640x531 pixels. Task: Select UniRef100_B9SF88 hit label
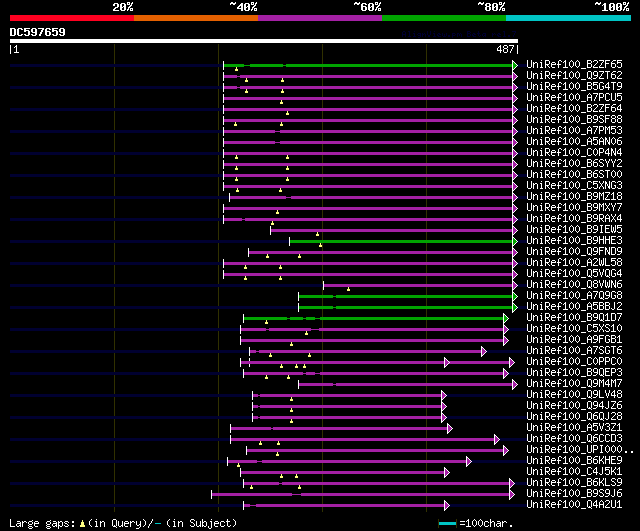(574, 120)
